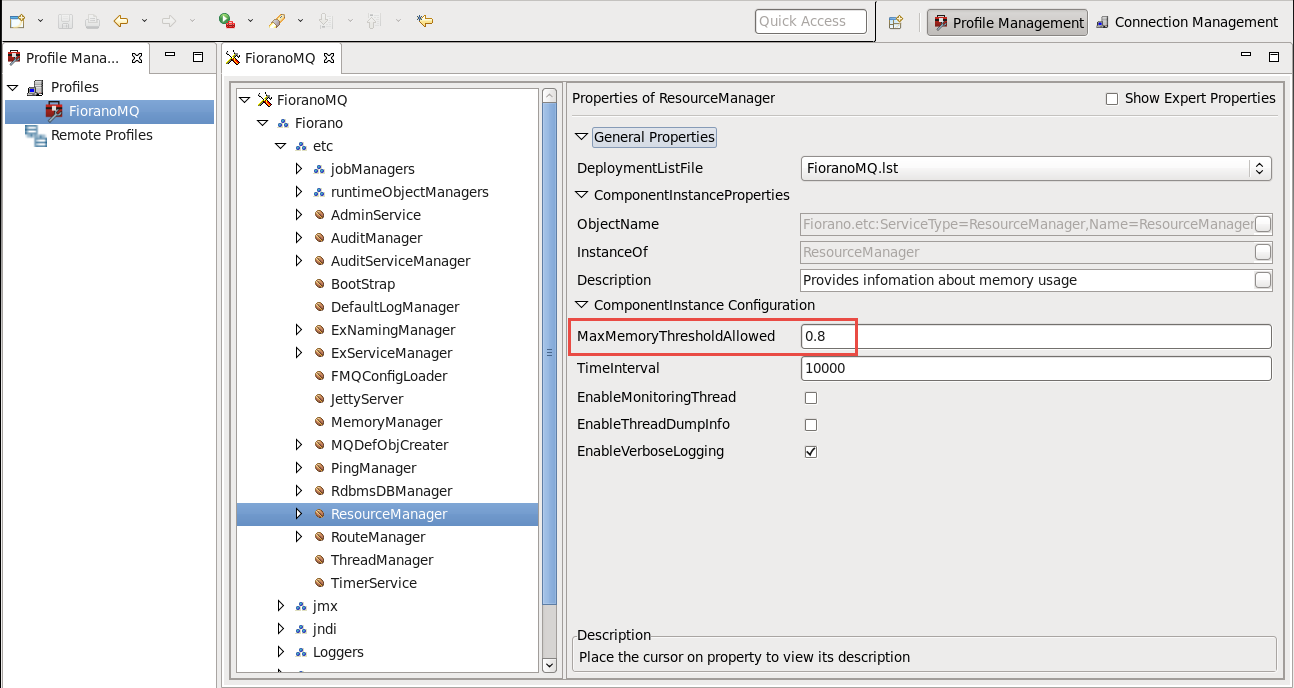The image size is (1294, 688).
Task: Select PingManager in the tree
Action: (373, 468)
